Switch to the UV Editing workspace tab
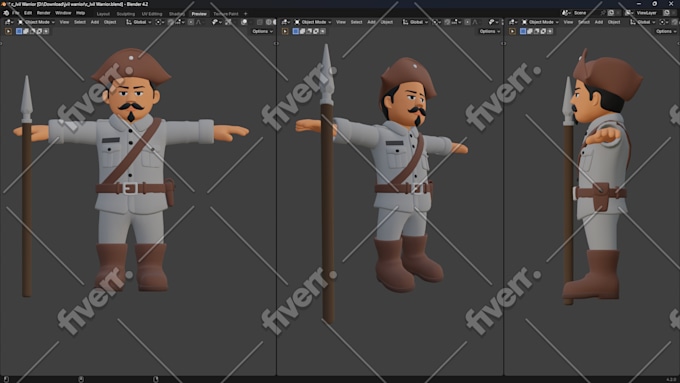 click(x=152, y=14)
